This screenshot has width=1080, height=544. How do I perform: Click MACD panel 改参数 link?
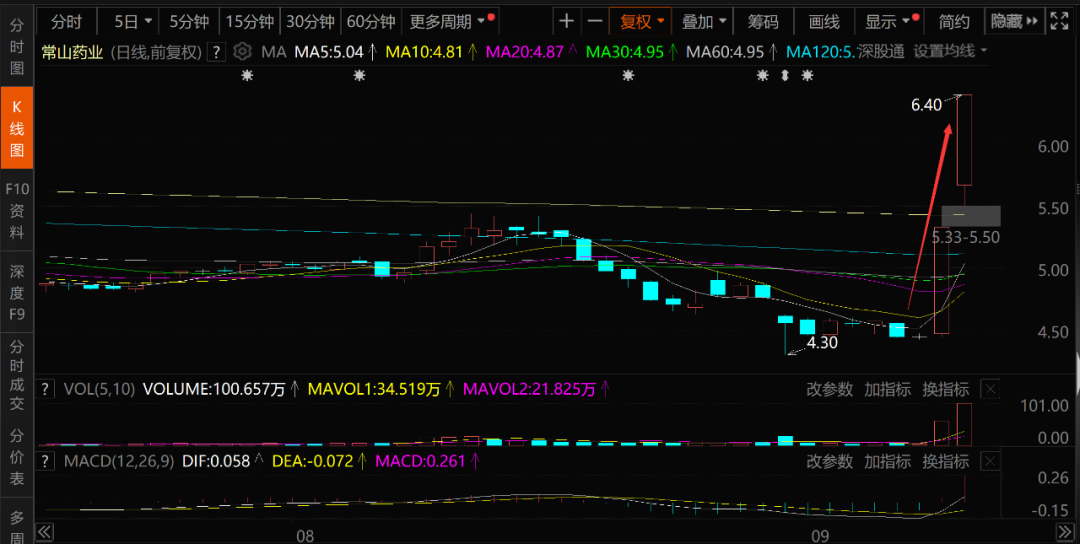tap(829, 461)
